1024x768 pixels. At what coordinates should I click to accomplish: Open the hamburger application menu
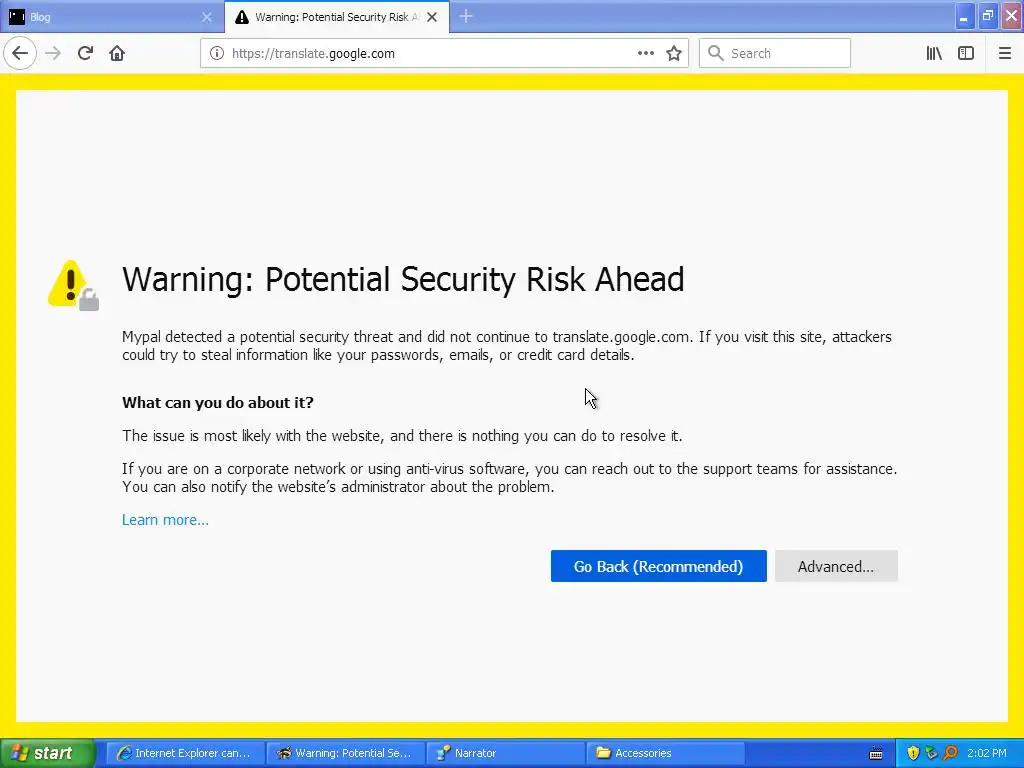point(1005,53)
